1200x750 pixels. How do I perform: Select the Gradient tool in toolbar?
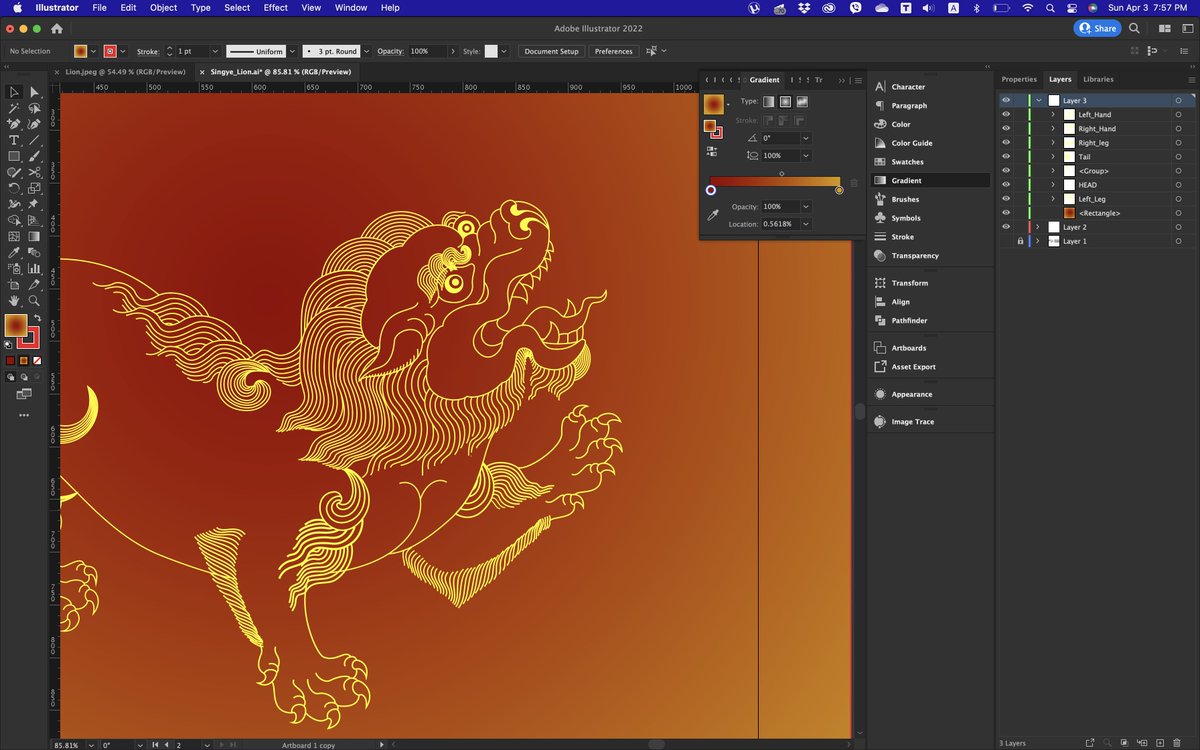(34, 236)
